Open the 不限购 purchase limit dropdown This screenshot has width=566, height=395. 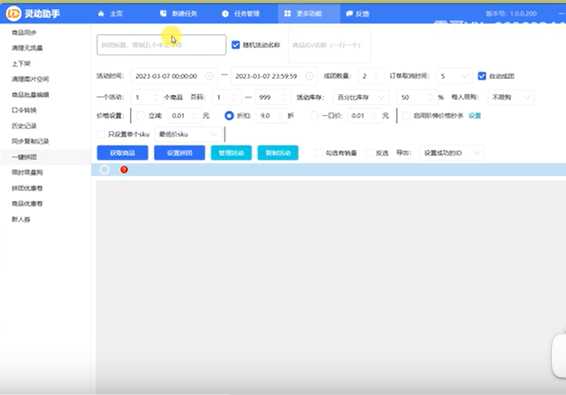pyautogui.click(x=510, y=97)
